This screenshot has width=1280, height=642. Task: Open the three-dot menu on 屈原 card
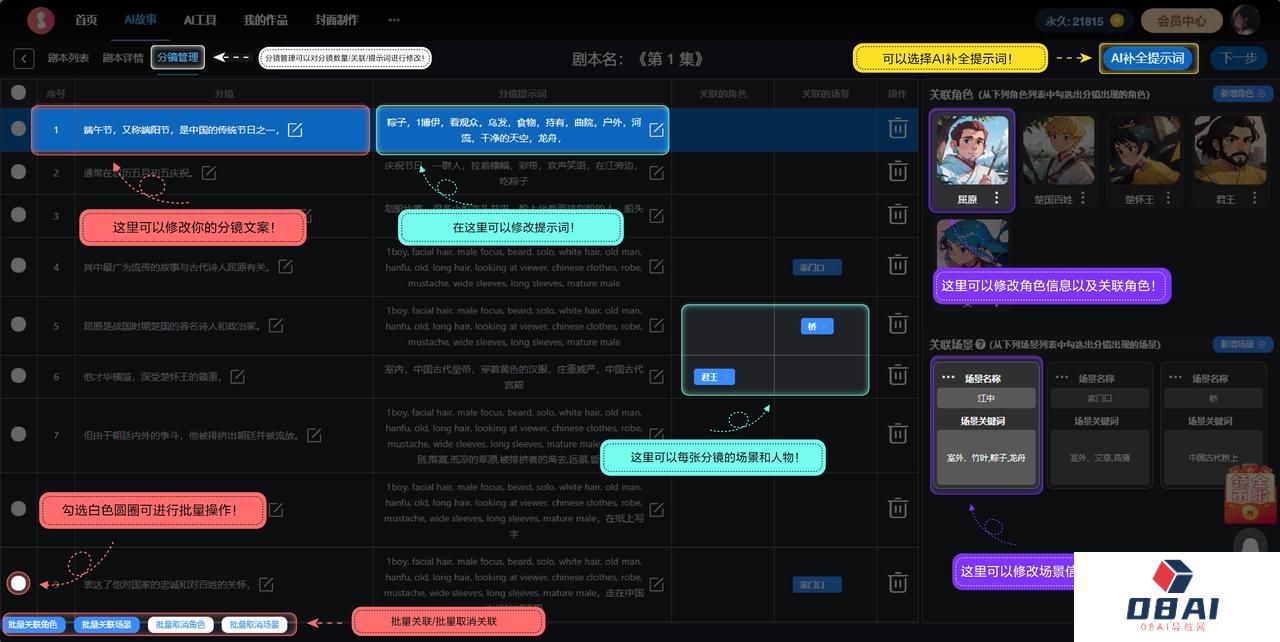pos(996,198)
